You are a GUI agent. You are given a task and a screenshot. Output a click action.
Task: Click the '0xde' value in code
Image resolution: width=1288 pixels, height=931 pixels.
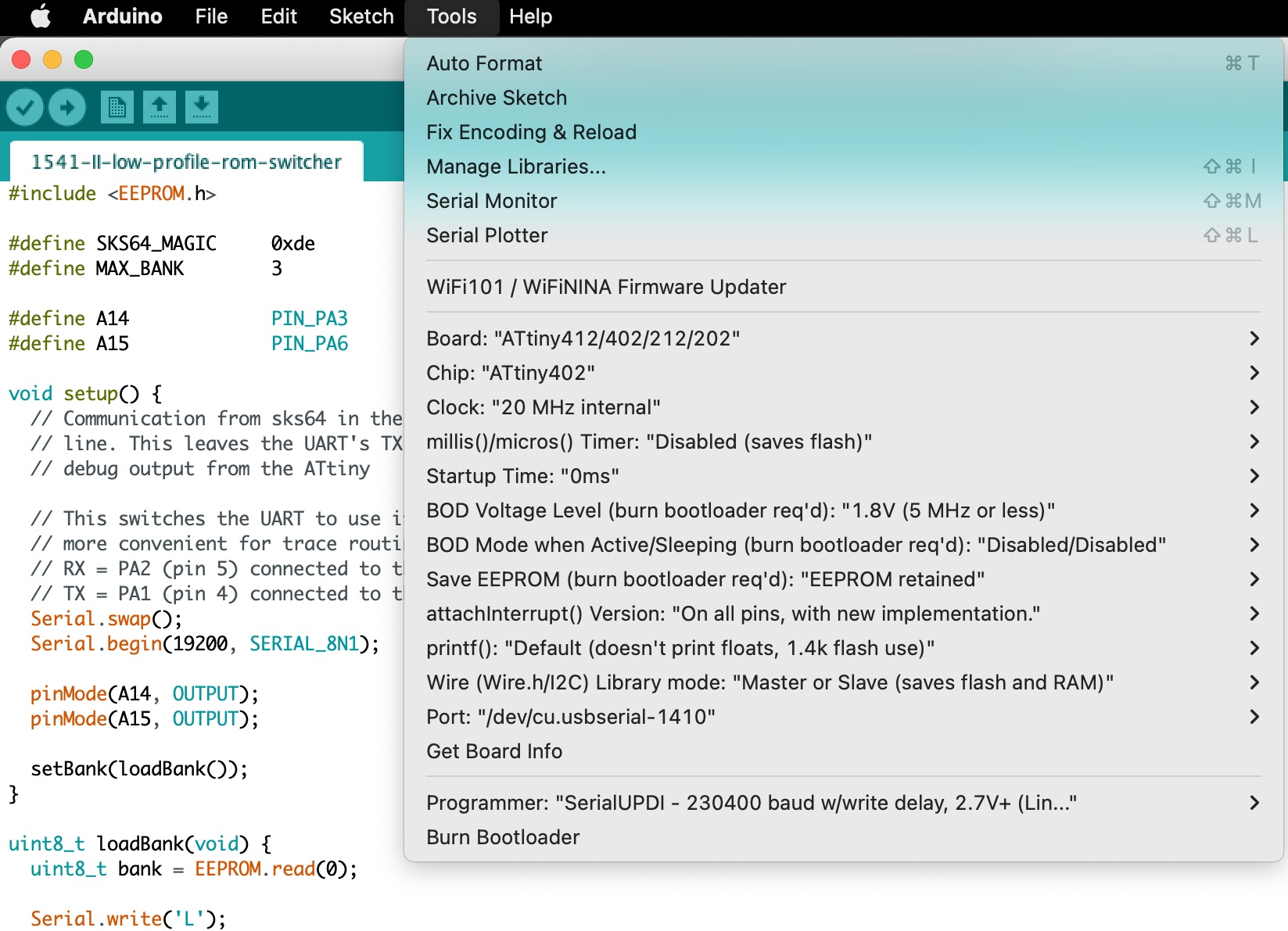click(x=293, y=243)
